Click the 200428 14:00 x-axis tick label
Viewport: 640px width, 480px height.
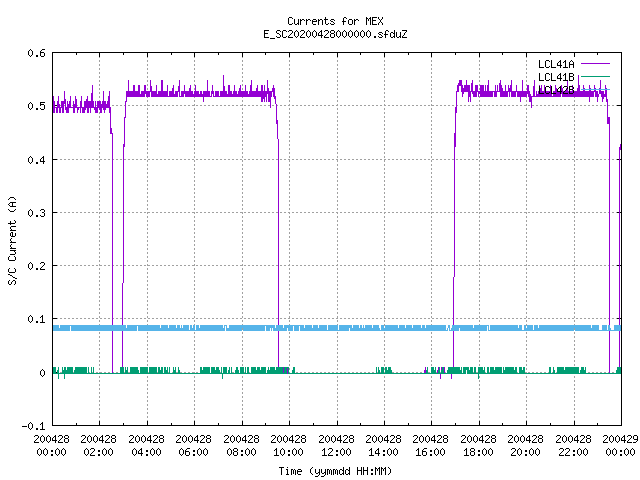pyautogui.click(x=384, y=446)
